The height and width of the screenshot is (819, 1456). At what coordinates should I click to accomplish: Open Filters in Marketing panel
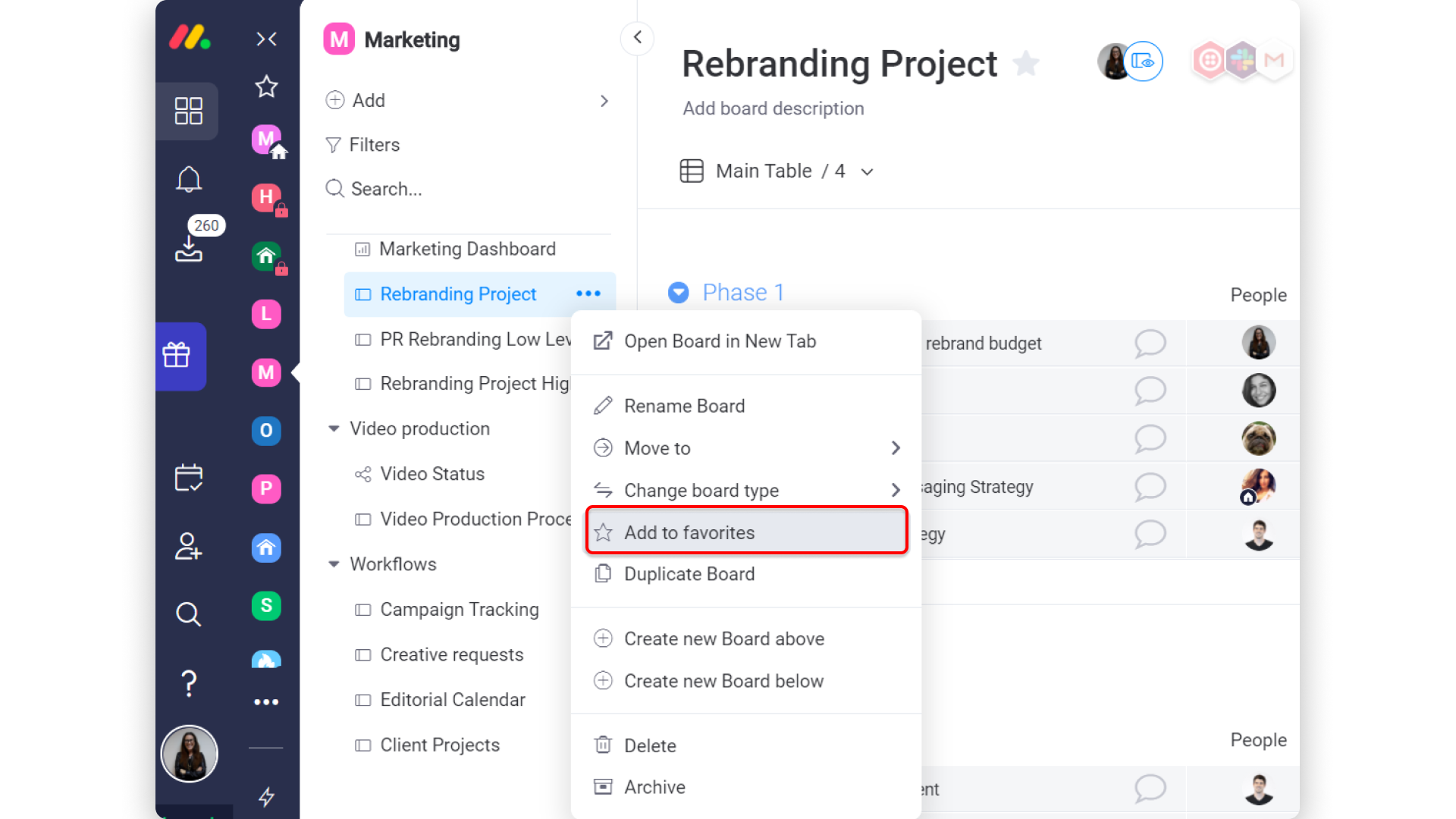pos(362,145)
